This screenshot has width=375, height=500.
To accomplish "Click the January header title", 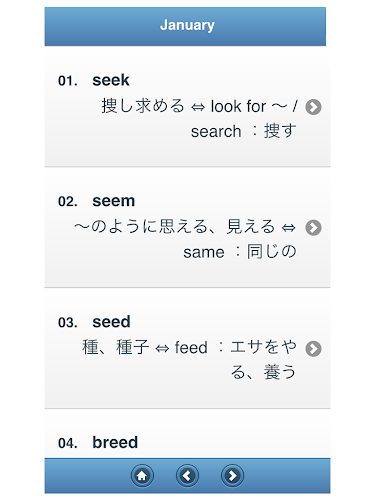I will click(187, 25).
